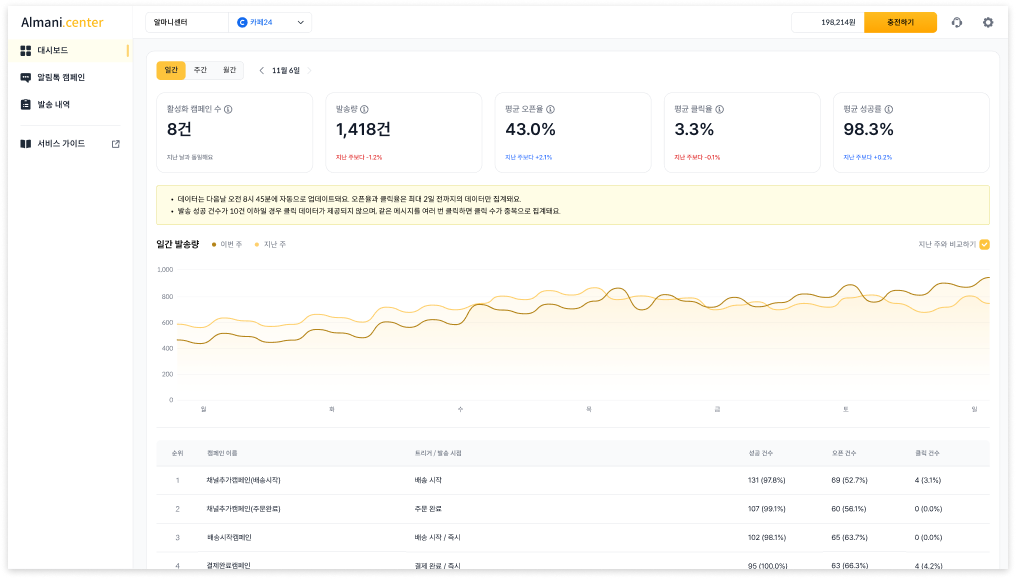Screen dimensions: 1016x580
Task: Click the 충전하기 button
Action: pyautogui.click(x=900, y=22)
